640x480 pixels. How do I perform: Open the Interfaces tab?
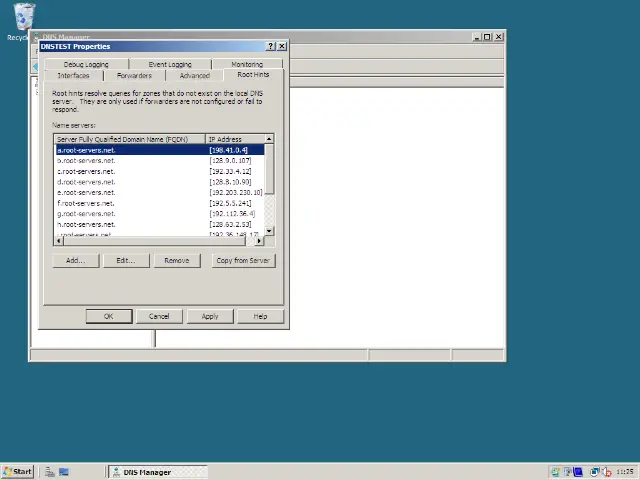tap(73, 76)
